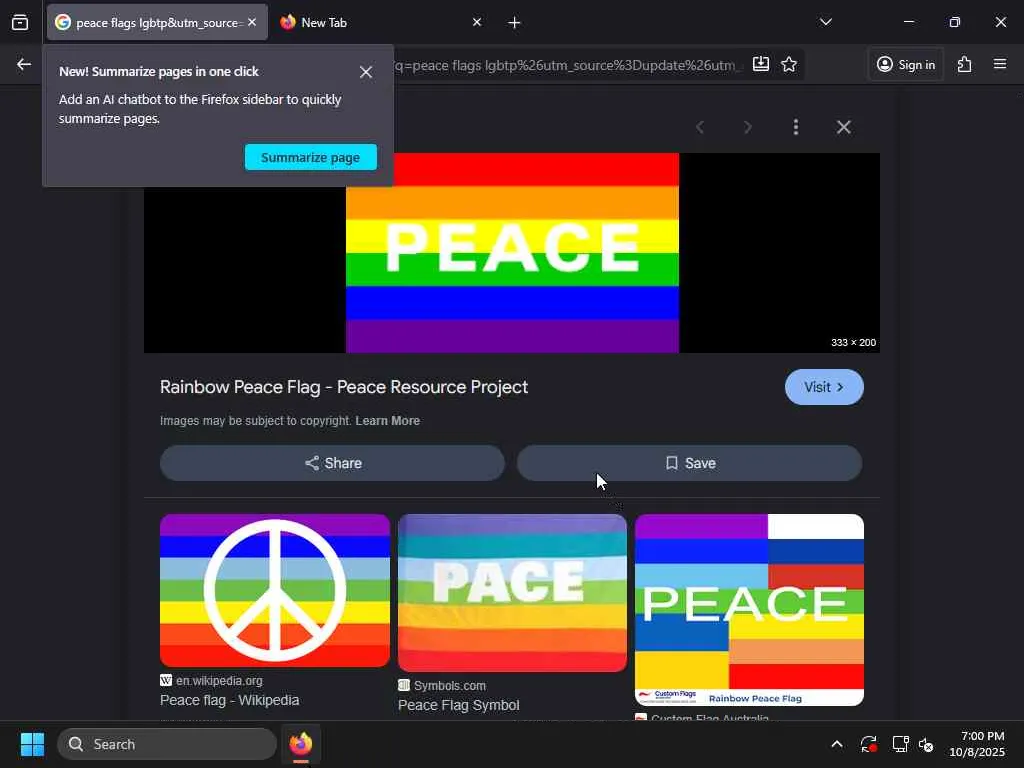Show previous image with left chevron

[x=700, y=127]
